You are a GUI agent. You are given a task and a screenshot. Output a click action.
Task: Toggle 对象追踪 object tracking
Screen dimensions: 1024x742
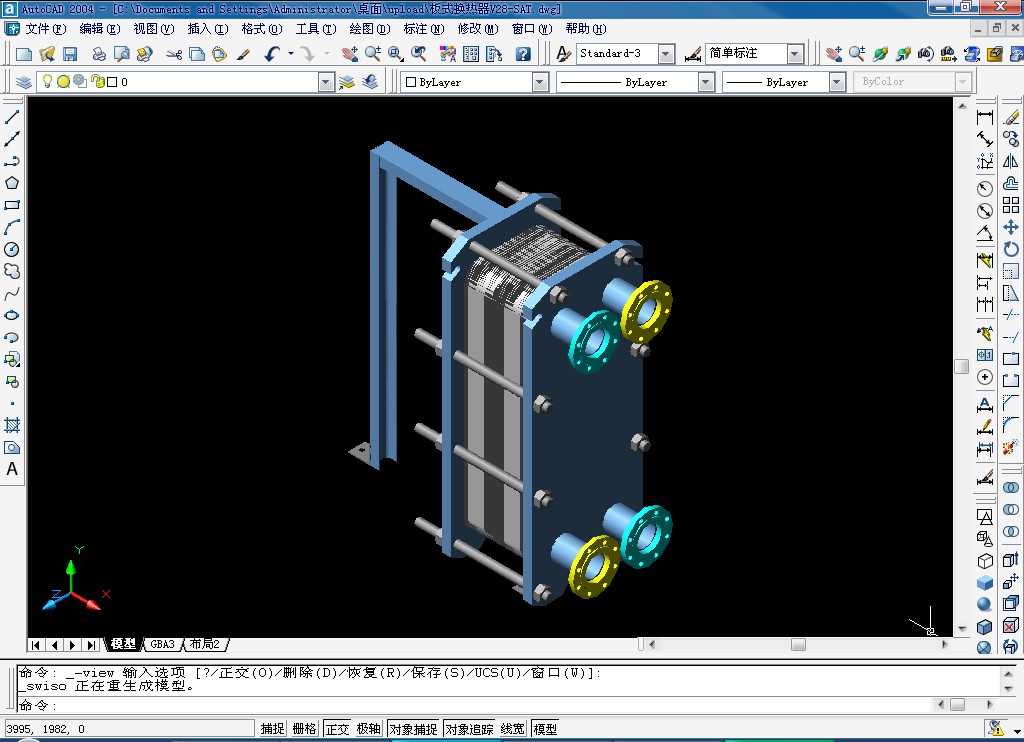coord(470,729)
